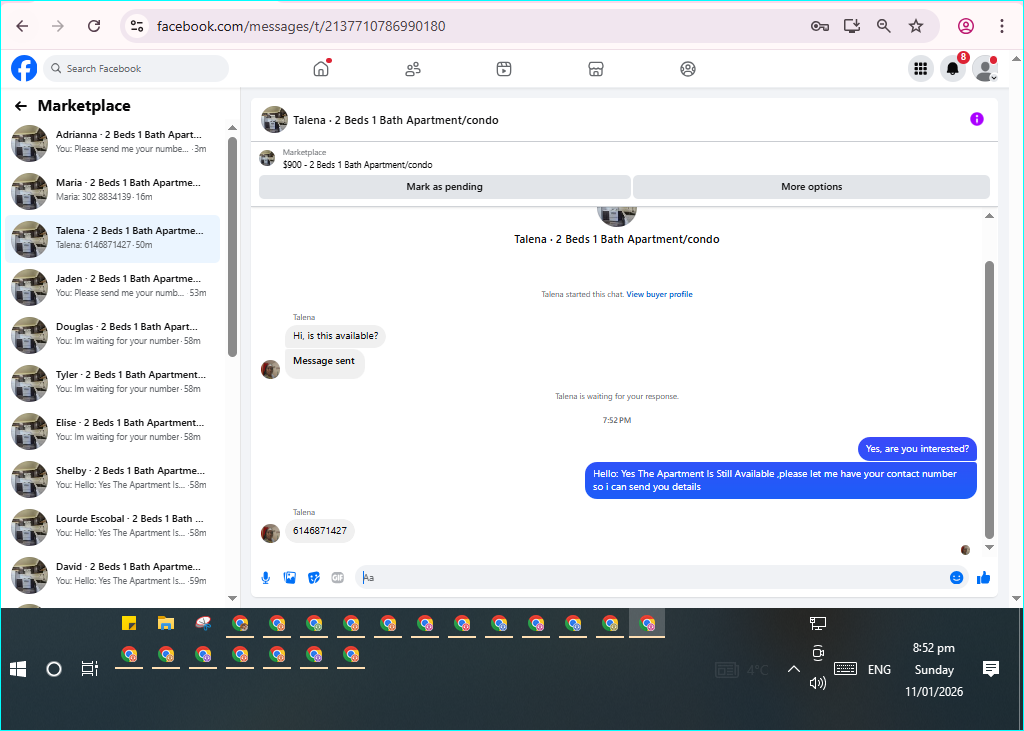Click the password key icon in address bar

pos(820,26)
